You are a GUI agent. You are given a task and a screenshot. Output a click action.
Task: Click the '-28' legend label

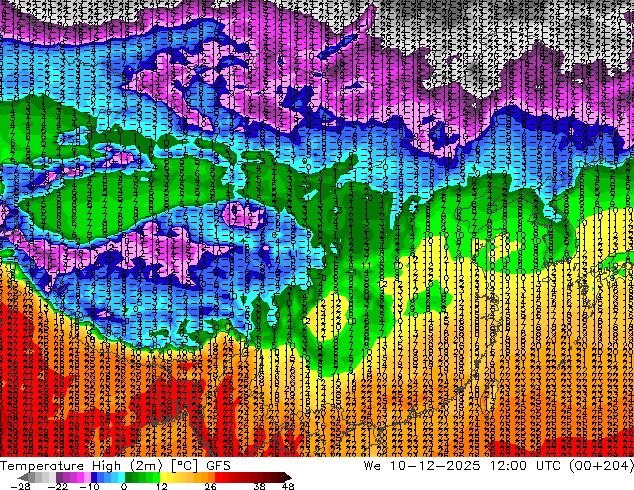(x=21, y=486)
